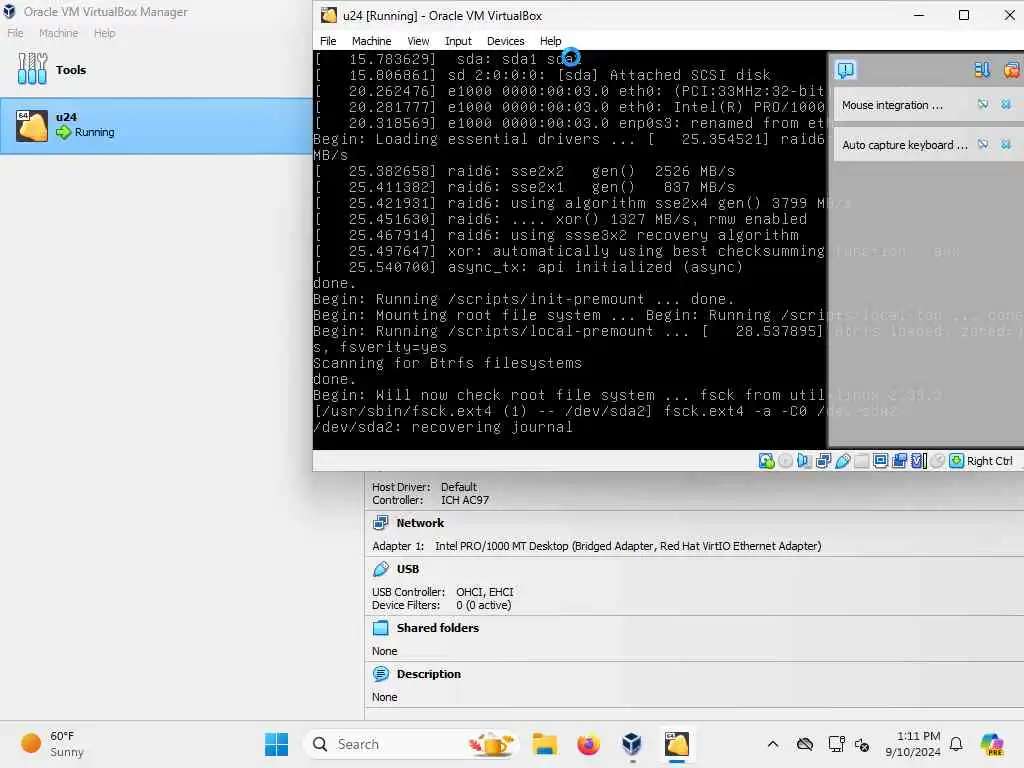
Task: Click the Right Ctrl host key label
Action: [x=989, y=461]
